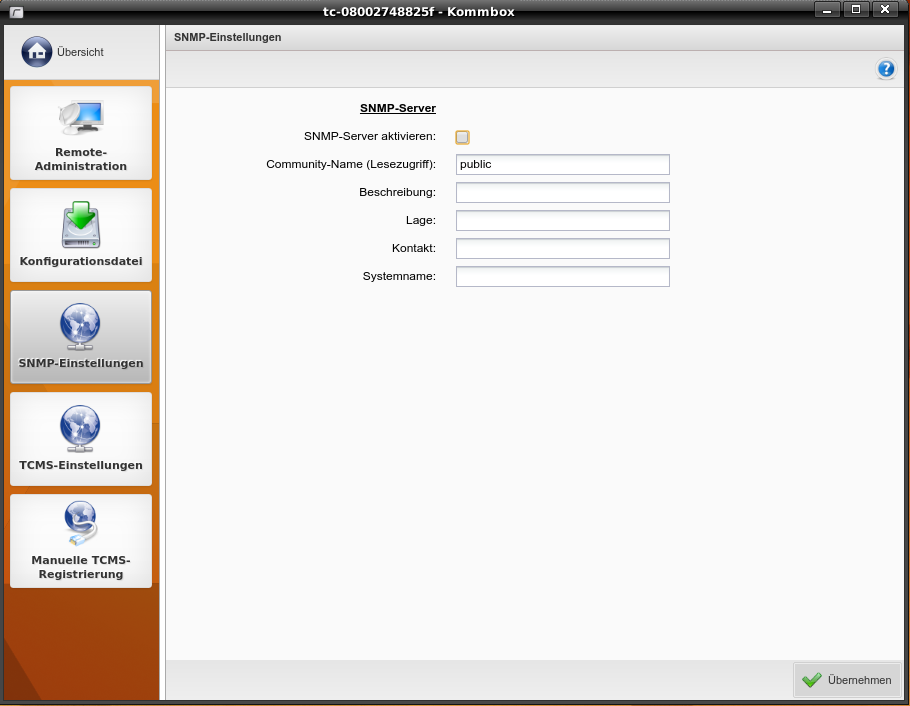Click the 'SNMP-Server aktivieren:' label
Screen dimensions: 910x706
[x=370, y=136]
